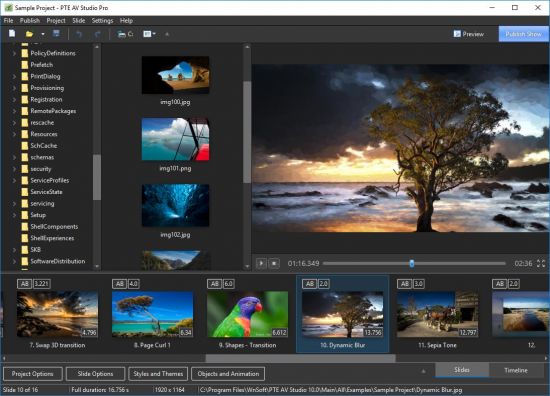The image size is (550, 396).
Task: Click the horizontal scrollbar of the slide list
Action: [x=301, y=358]
